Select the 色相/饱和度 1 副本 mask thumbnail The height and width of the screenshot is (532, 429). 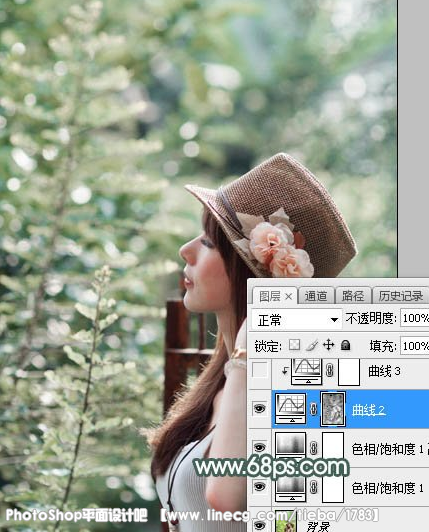[333, 445]
